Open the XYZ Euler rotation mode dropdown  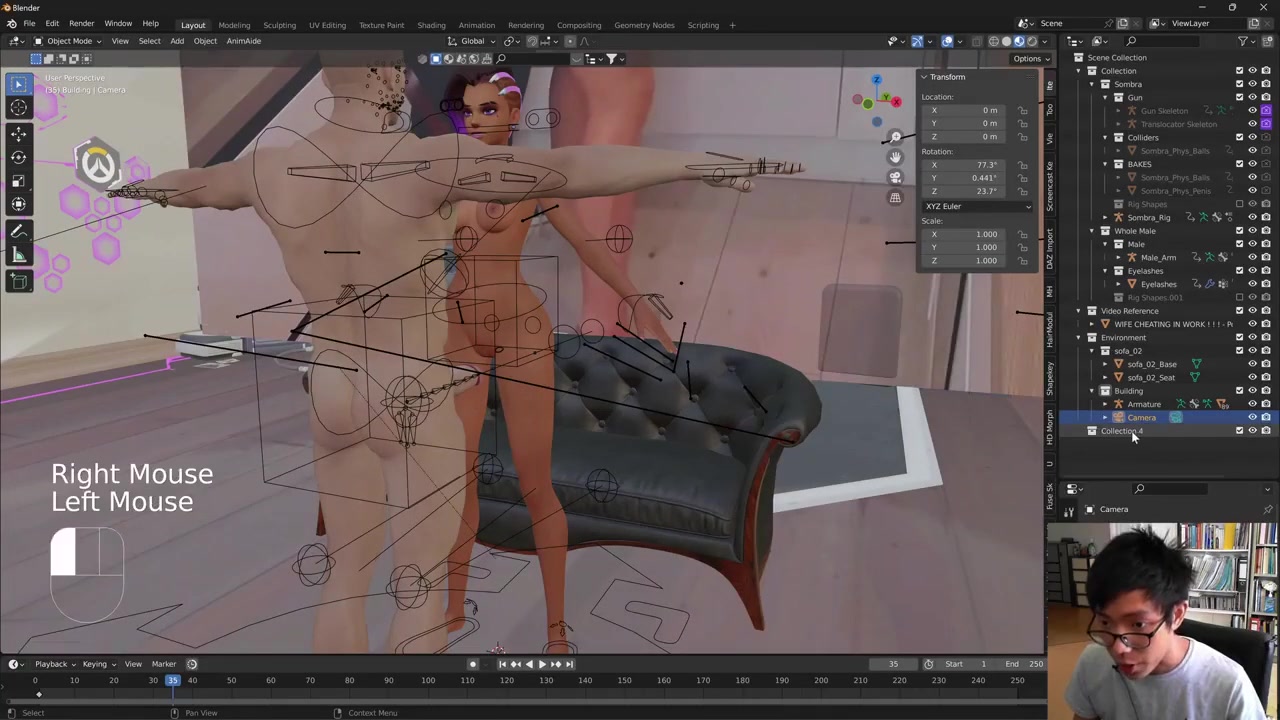point(977,206)
